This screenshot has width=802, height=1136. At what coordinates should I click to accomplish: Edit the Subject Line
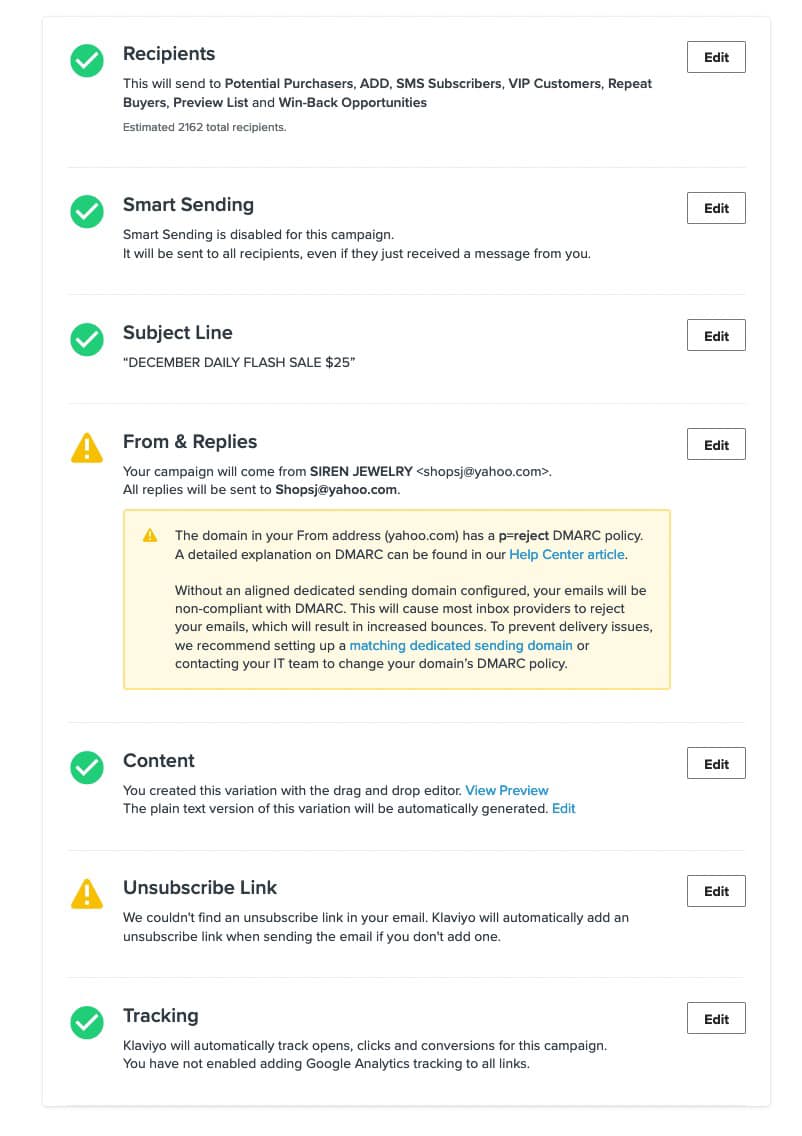coord(716,335)
